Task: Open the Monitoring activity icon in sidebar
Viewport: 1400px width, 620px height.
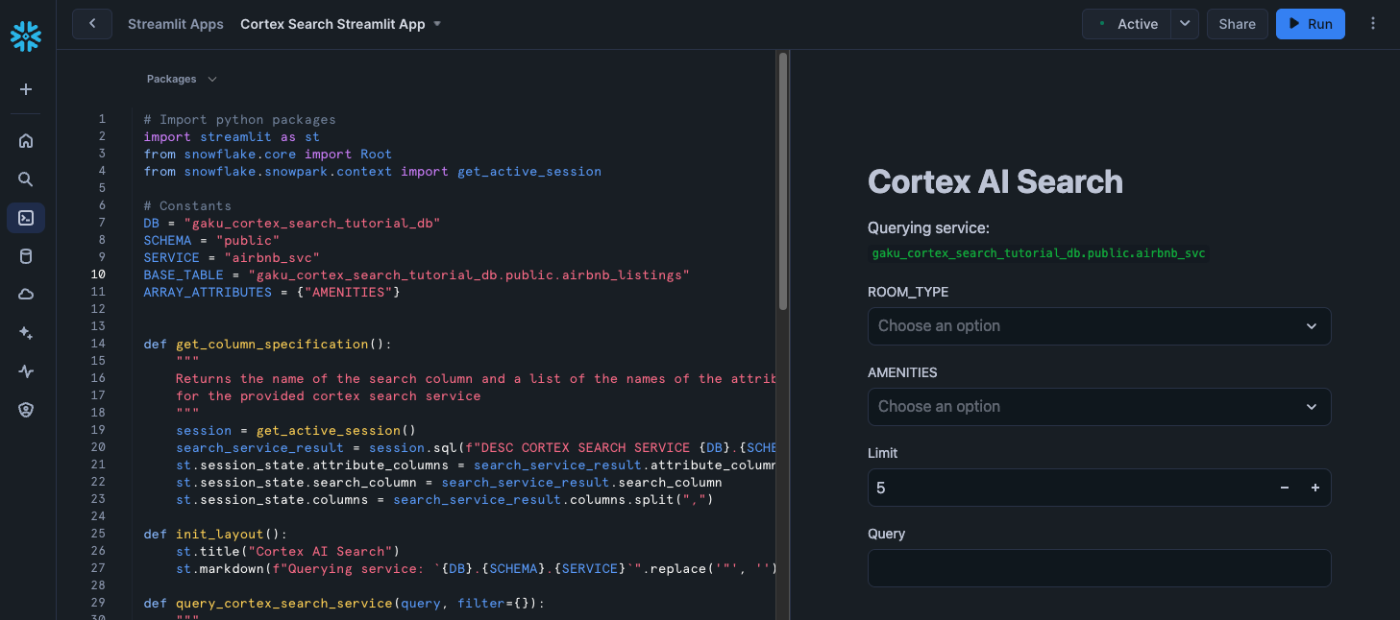Action: (26, 371)
